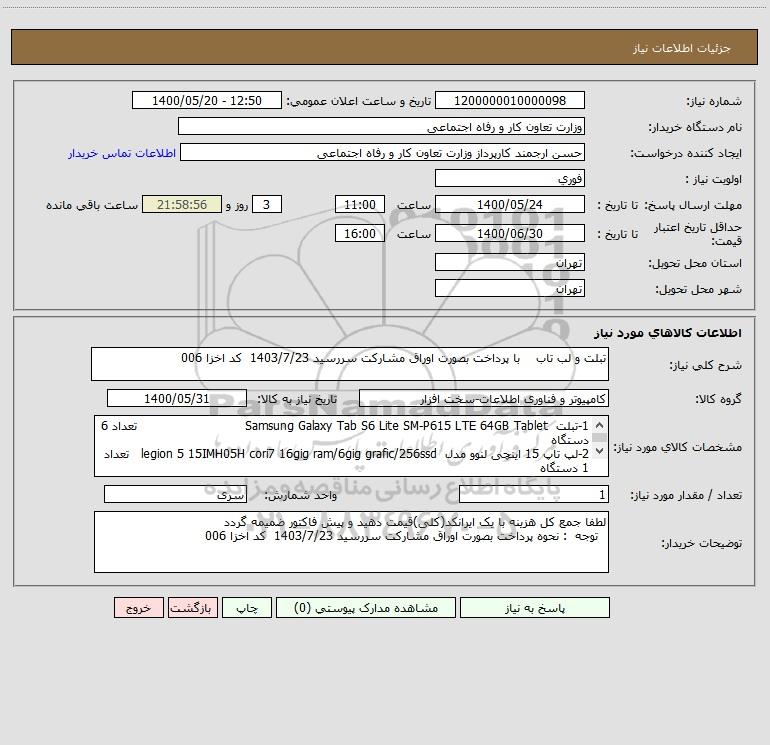Click the بازگشت back button
770x745 pixels.
point(192,607)
